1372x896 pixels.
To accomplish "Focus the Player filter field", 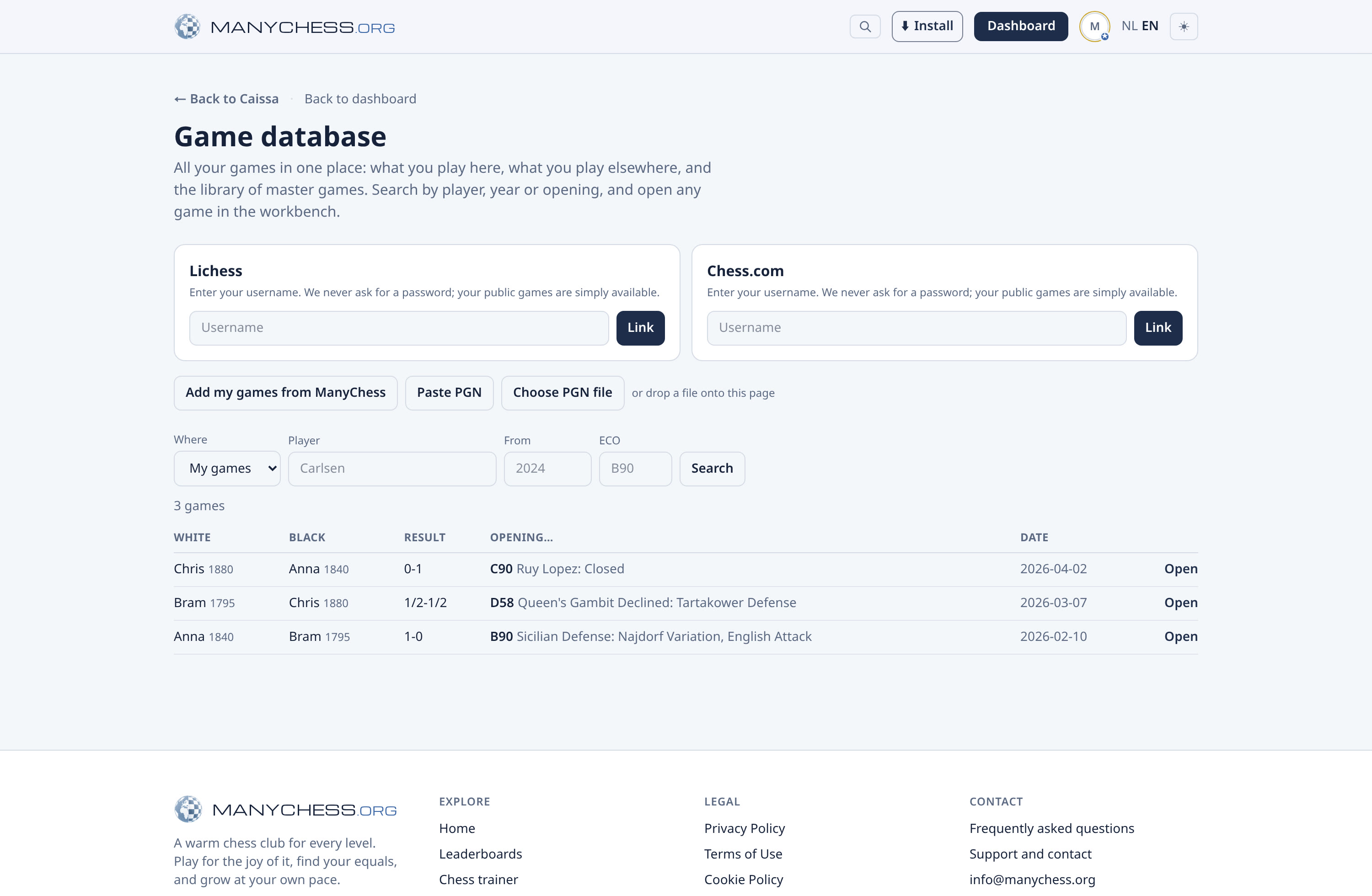I will tap(392, 469).
